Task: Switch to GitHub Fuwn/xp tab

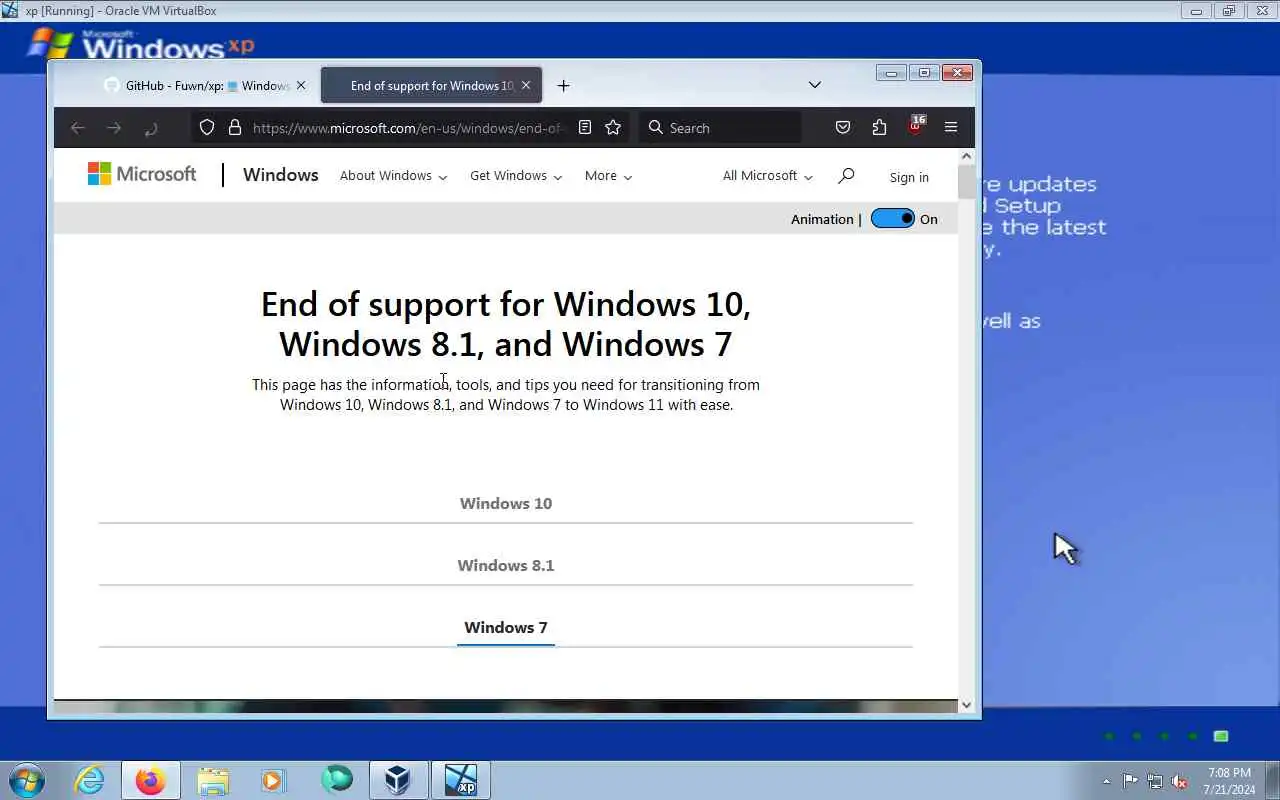Action: click(x=206, y=85)
